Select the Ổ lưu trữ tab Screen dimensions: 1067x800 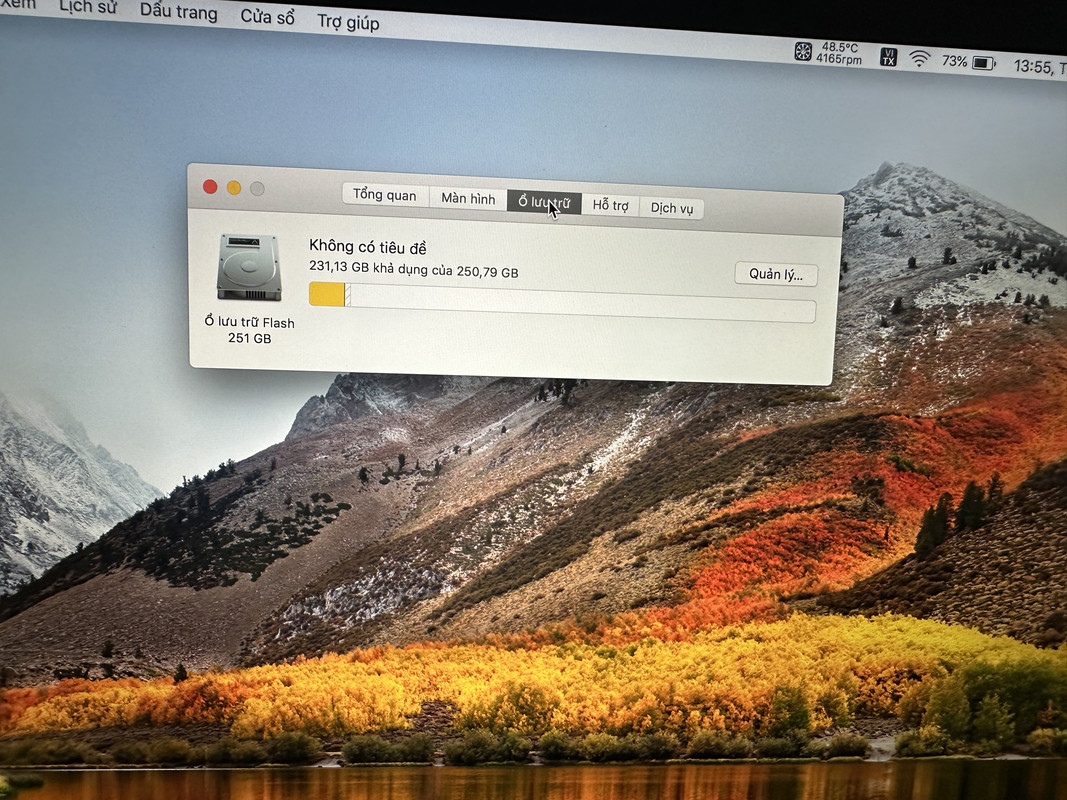tap(544, 202)
